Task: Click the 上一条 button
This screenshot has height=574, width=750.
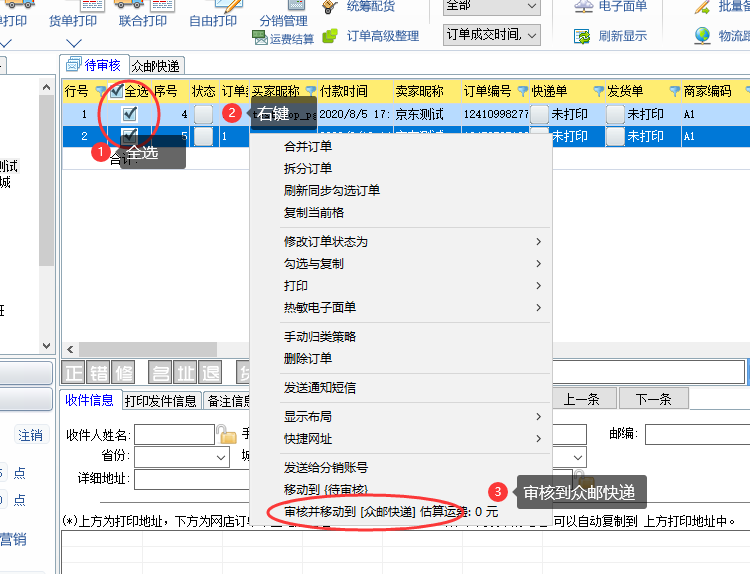Action: tap(582, 399)
